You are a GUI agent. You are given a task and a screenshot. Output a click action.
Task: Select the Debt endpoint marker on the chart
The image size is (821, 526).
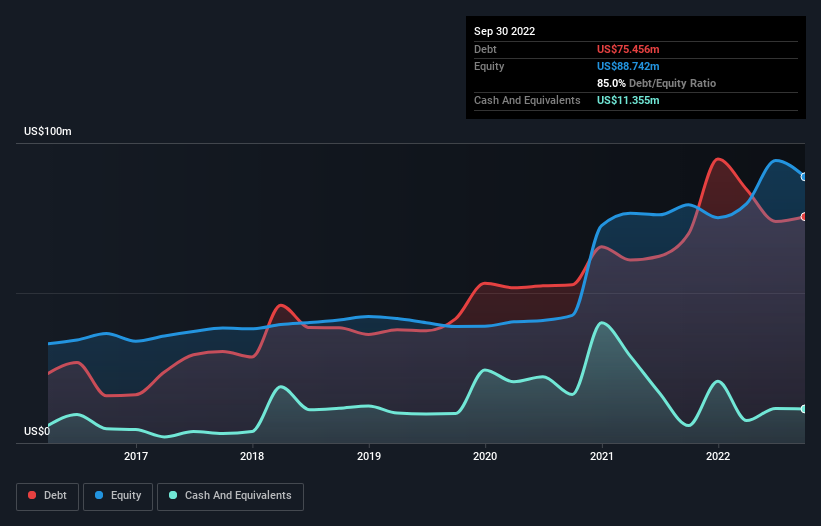804,217
